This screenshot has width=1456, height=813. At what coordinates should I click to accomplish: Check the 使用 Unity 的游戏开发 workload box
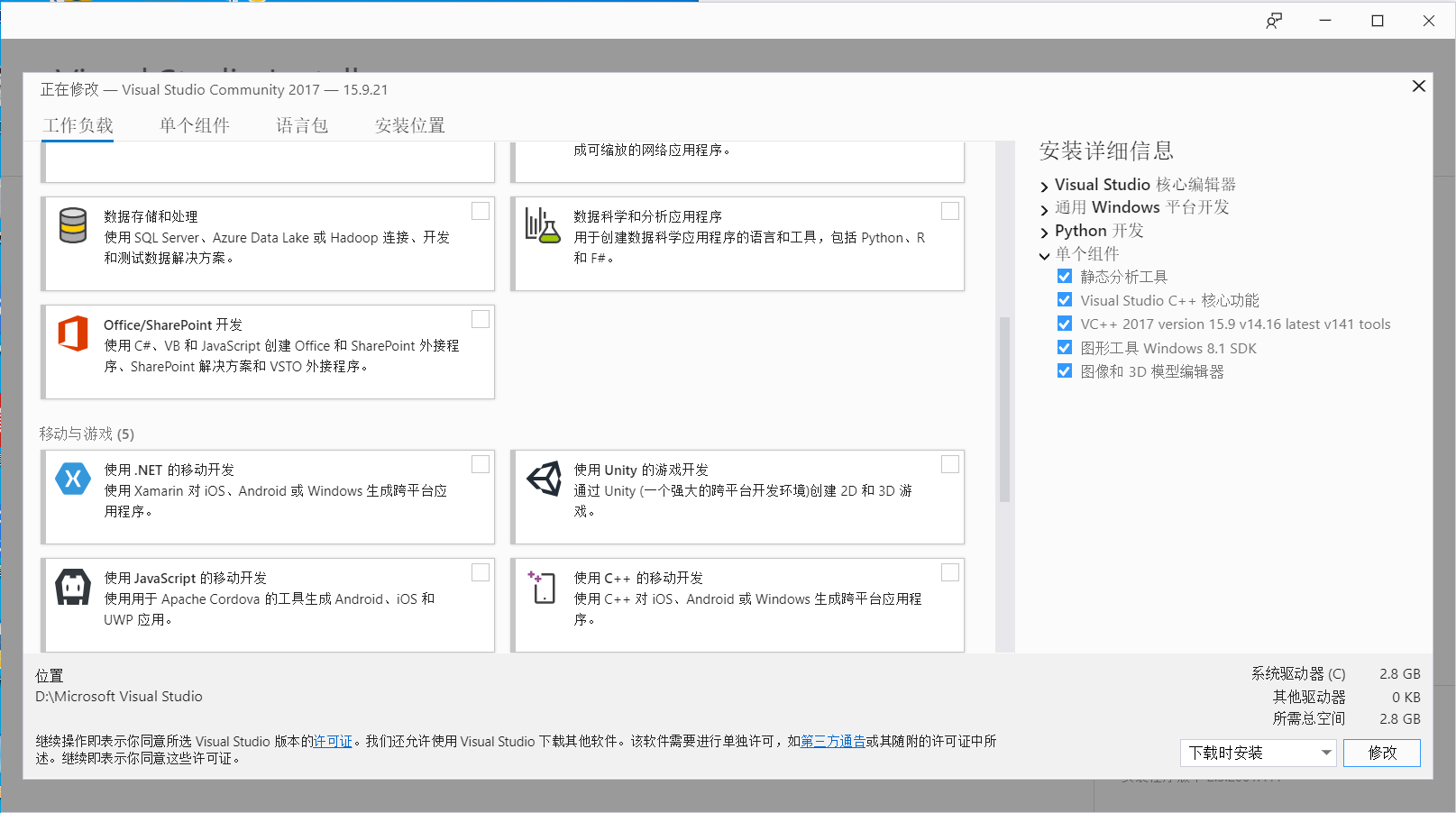click(950, 464)
